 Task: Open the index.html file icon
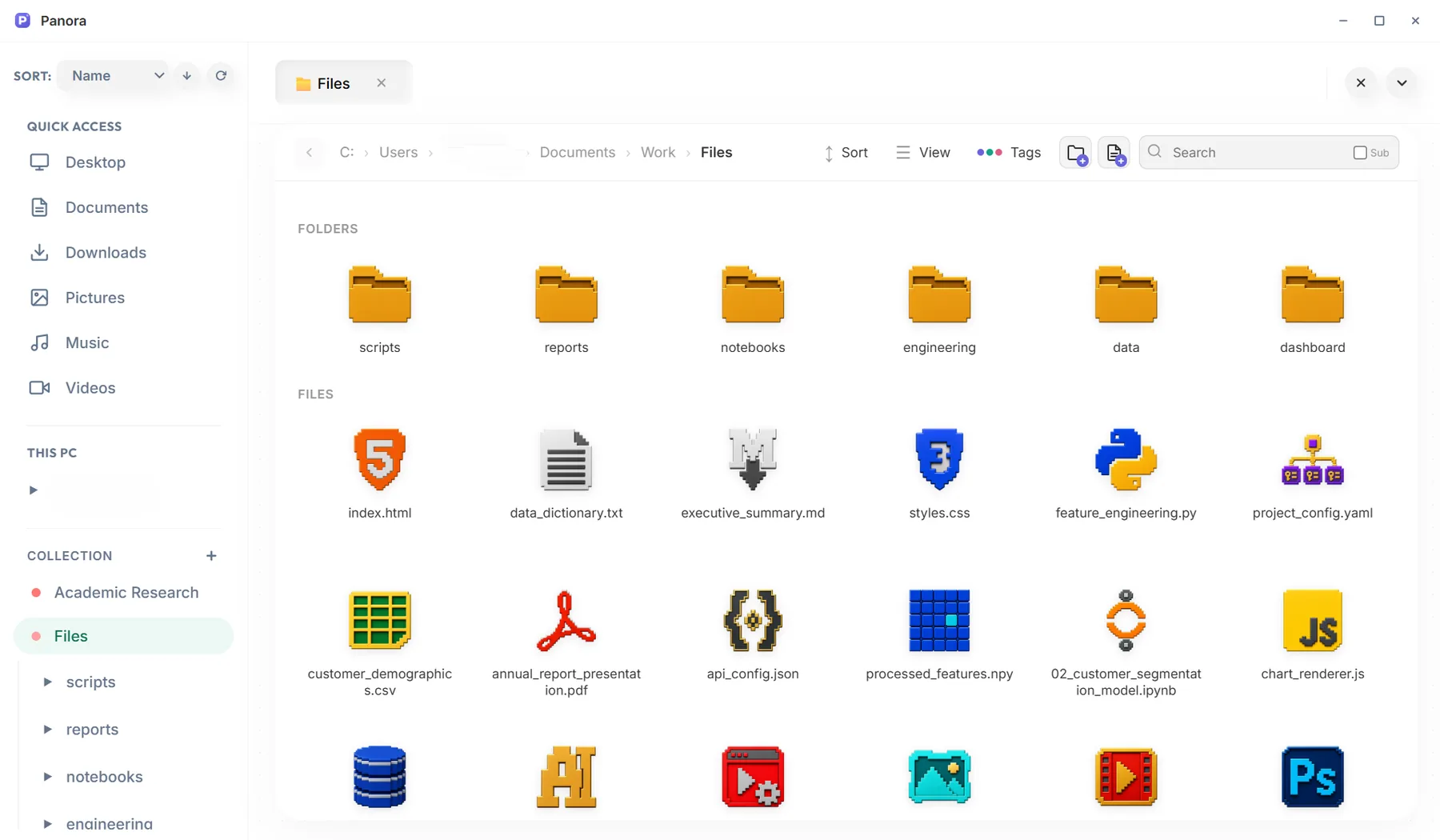pos(380,459)
